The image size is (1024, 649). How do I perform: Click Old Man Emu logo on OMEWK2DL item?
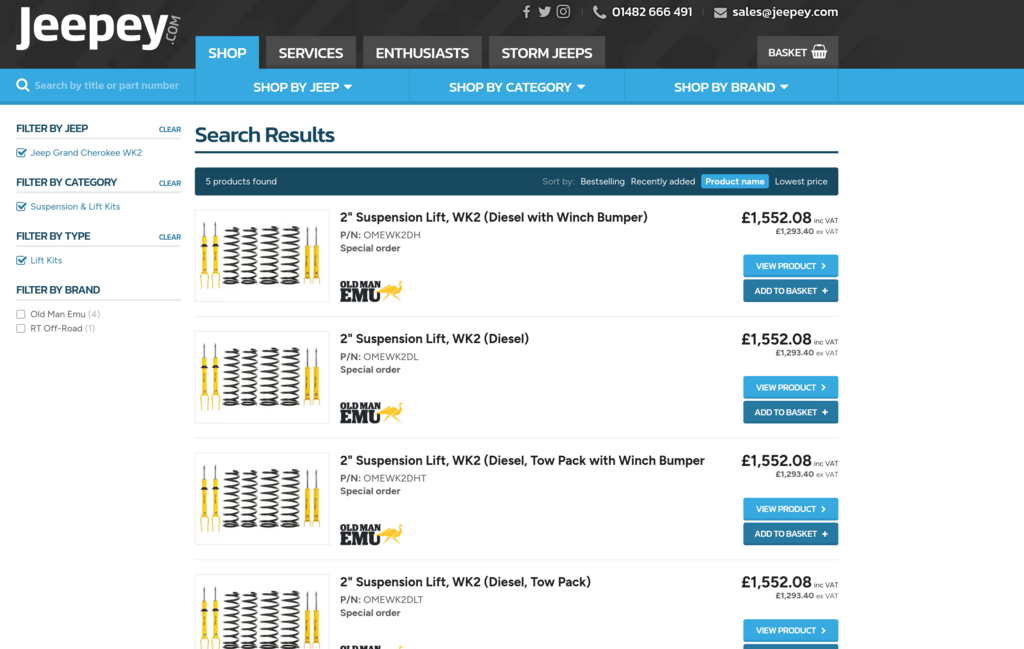(x=371, y=413)
